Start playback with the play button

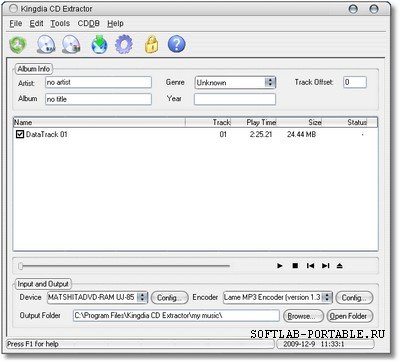280,266
